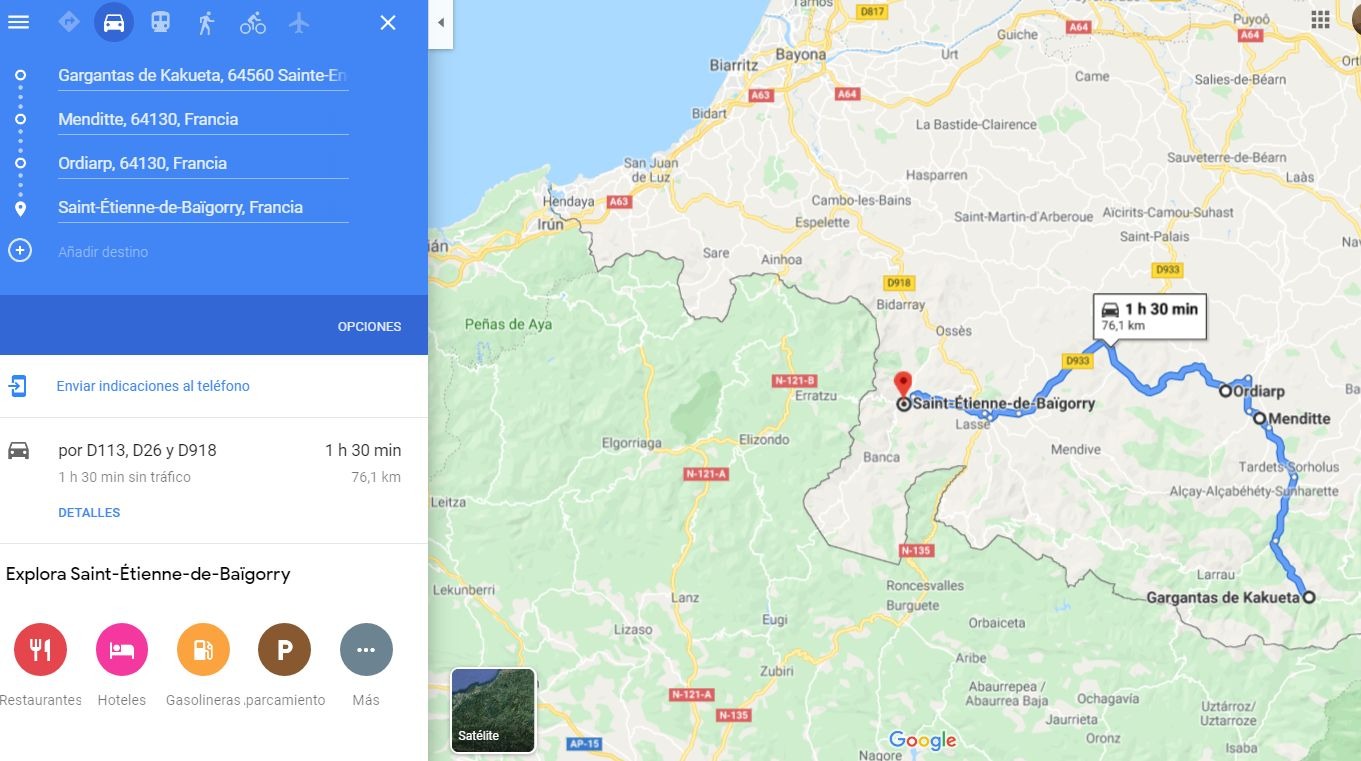Pick the flight travel mode icon
The image size is (1361, 761).
(299, 22)
